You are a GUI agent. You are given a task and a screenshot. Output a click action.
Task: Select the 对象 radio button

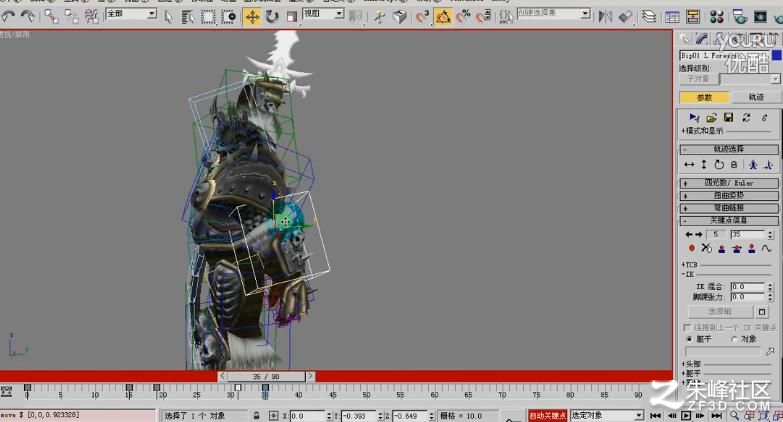pos(734,339)
